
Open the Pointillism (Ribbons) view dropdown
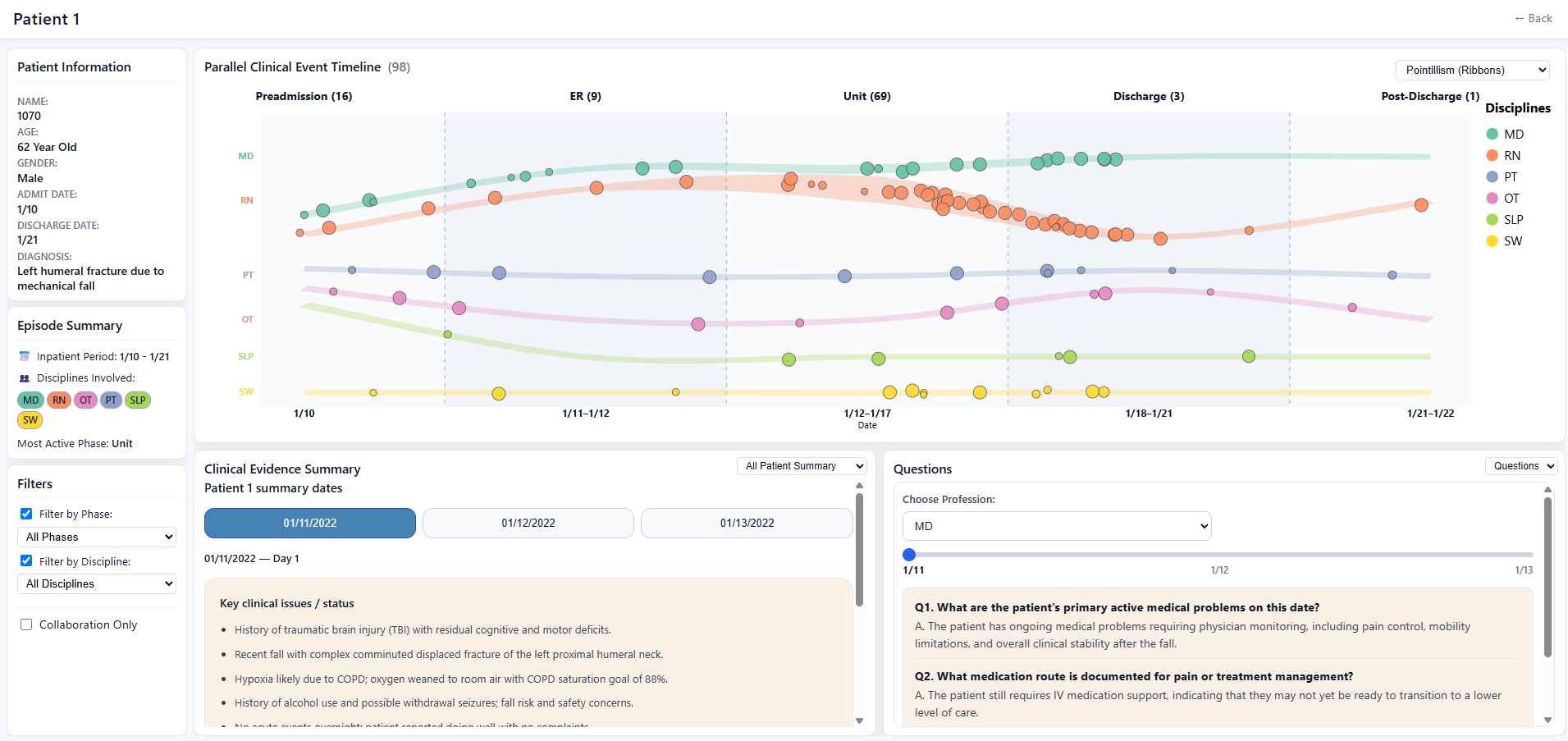coord(1472,71)
